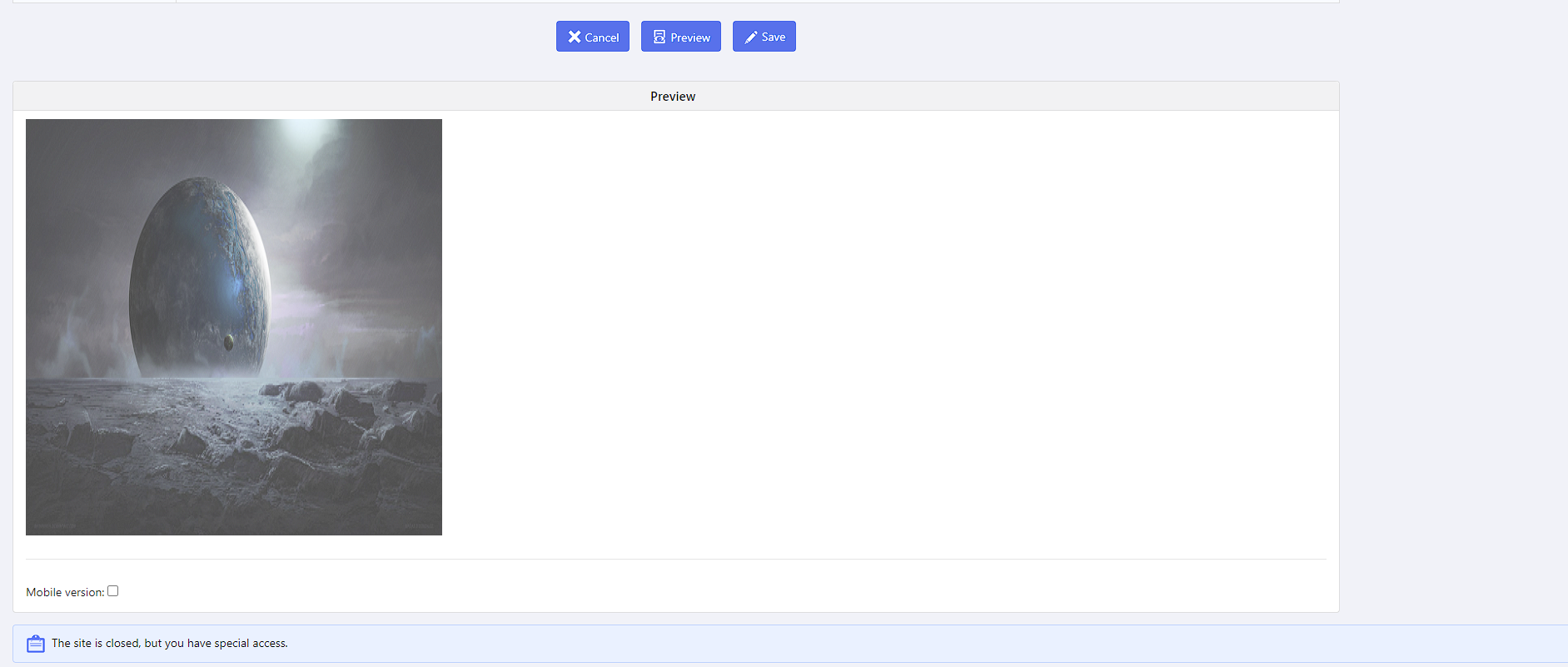Click the divider line above Mobile version
This screenshot has width=1568, height=667.
675,559
